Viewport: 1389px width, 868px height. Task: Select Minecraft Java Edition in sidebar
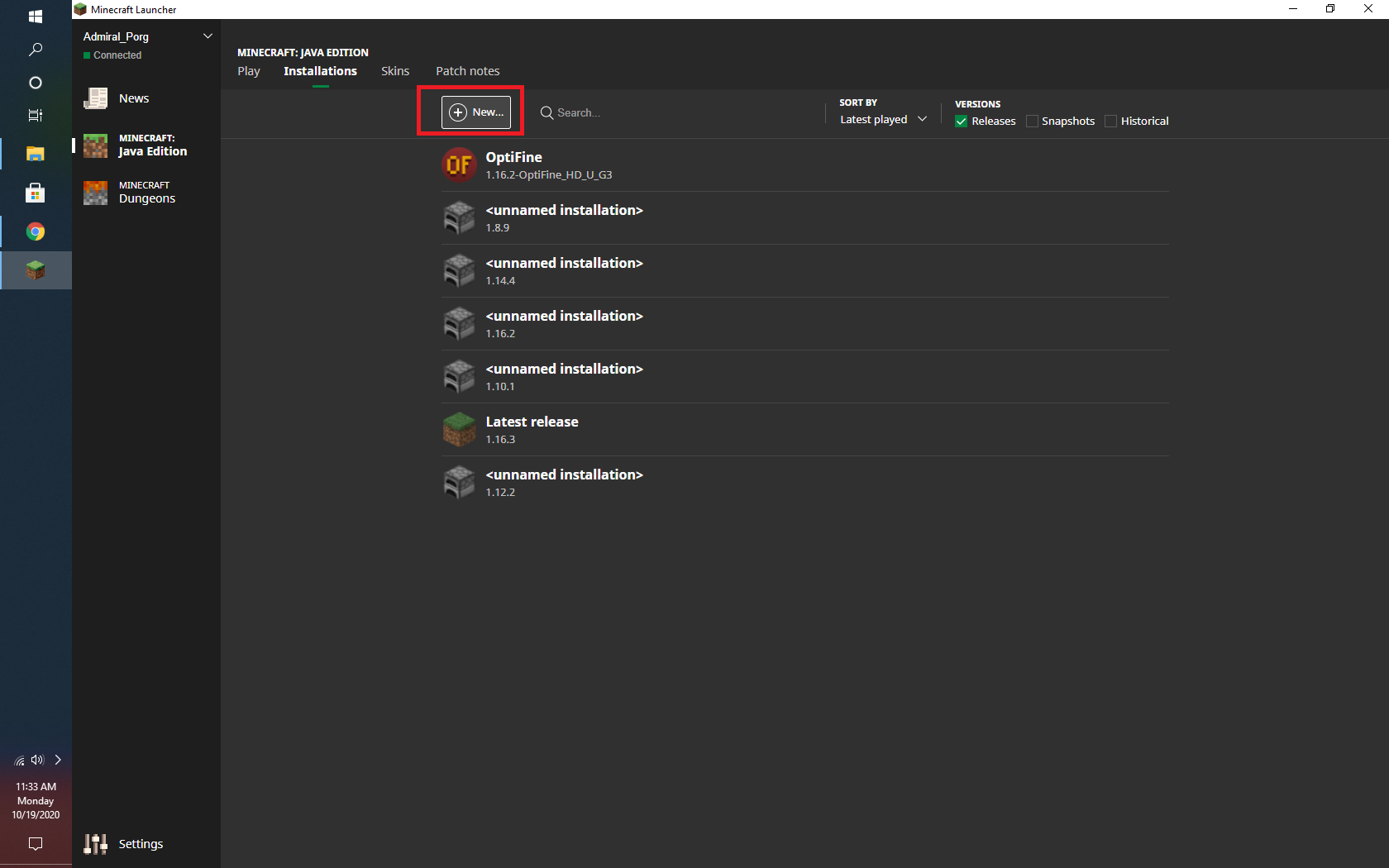[146, 145]
